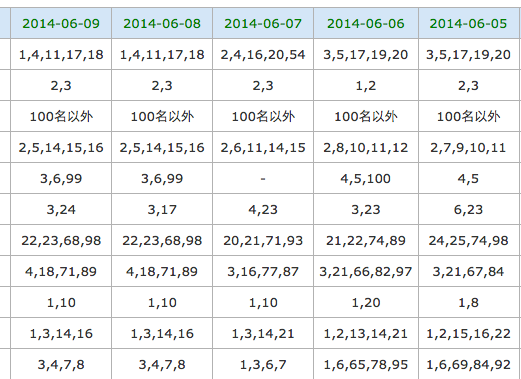Select cell 2,5,14,15,16 under 2014-06-08
This screenshot has height=379, width=521.
pos(162,147)
